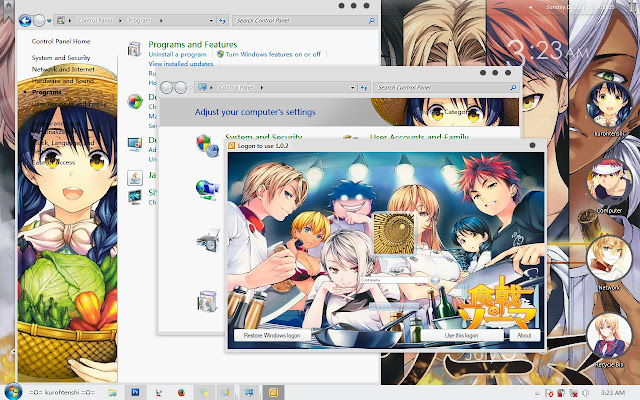This screenshot has height=400, width=640.
Task: Expand the arrow after the Programs breadcrumb
Action: coord(161,20)
